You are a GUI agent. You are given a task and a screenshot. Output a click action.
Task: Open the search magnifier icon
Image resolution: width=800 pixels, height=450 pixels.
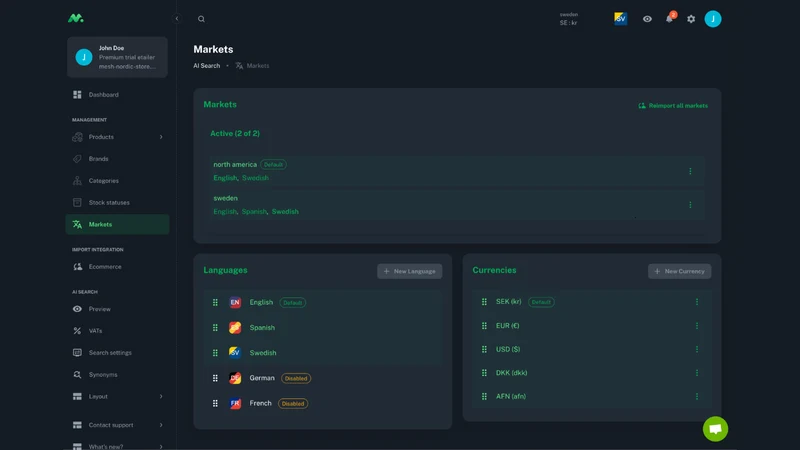point(202,19)
